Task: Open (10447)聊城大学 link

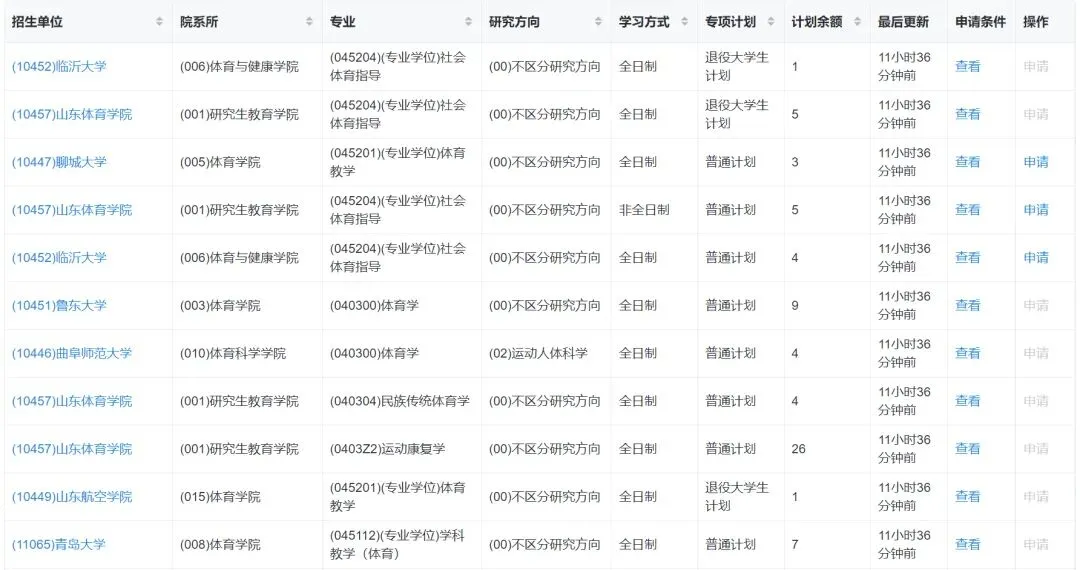Action: coord(59,162)
